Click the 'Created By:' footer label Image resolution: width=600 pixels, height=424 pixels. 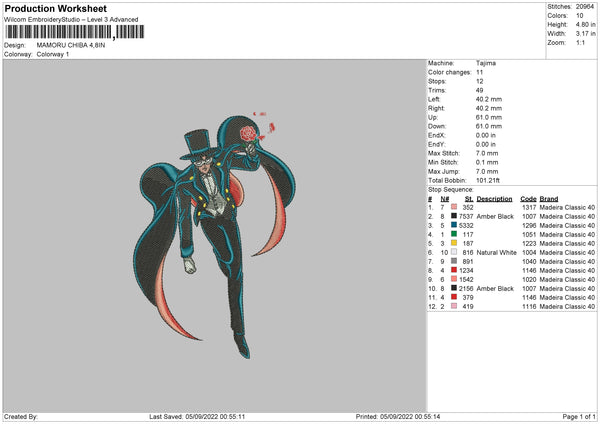(21, 417)
